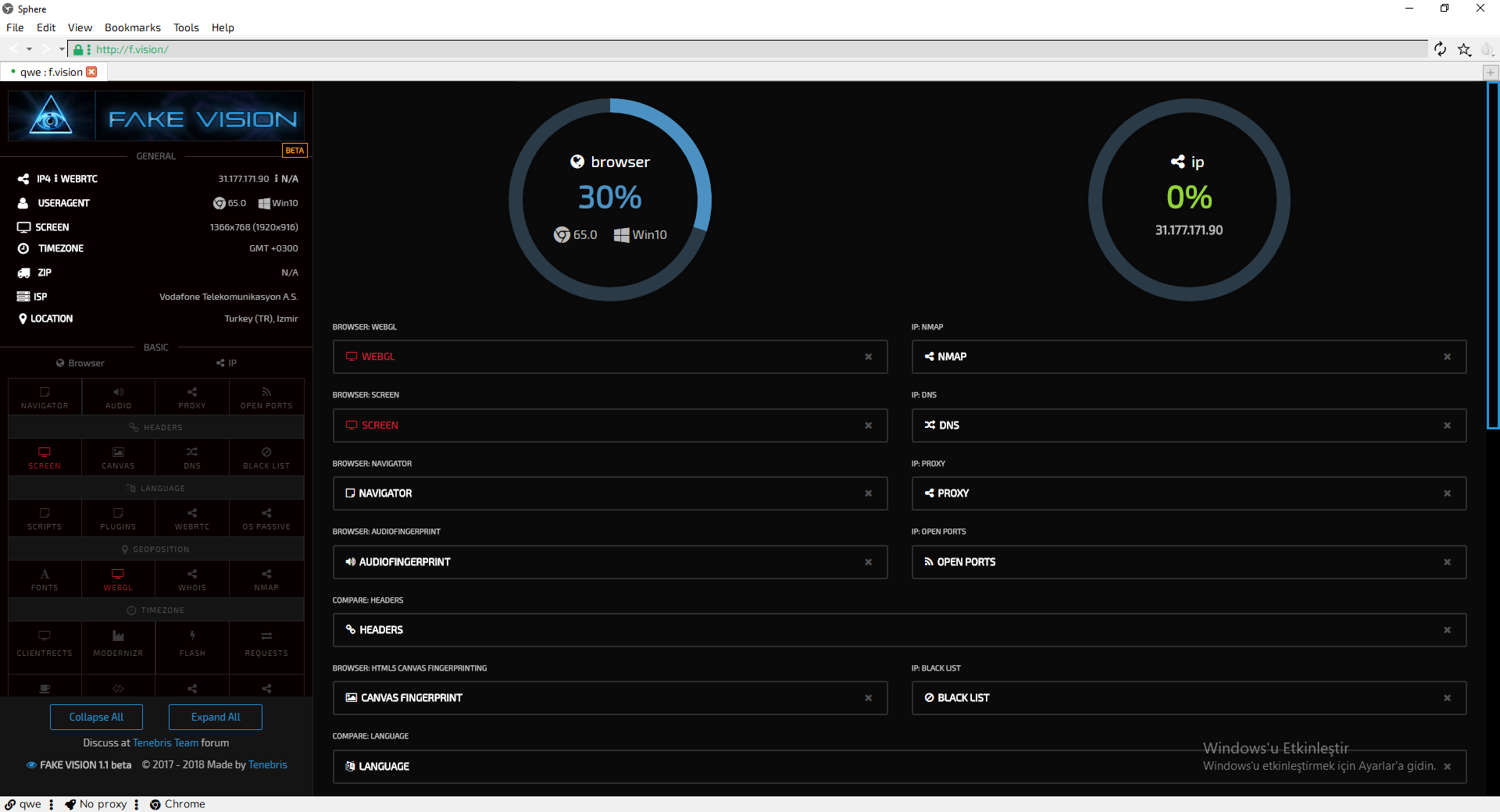Expand the AUDIOFINGERPRINT panel
Viewport: 1500px width, 812px height.
pos(610,562)
